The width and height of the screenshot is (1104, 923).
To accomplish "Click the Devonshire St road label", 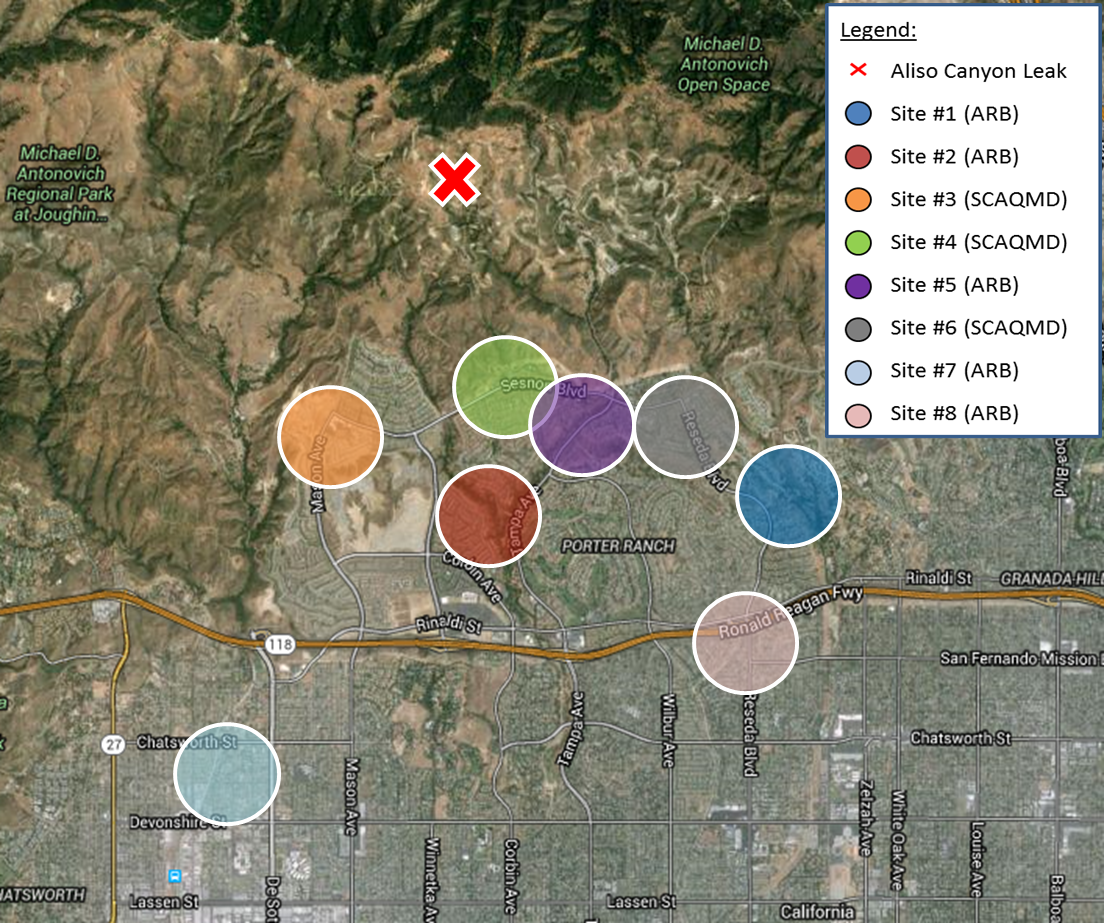I will click(x=178, y=822).
